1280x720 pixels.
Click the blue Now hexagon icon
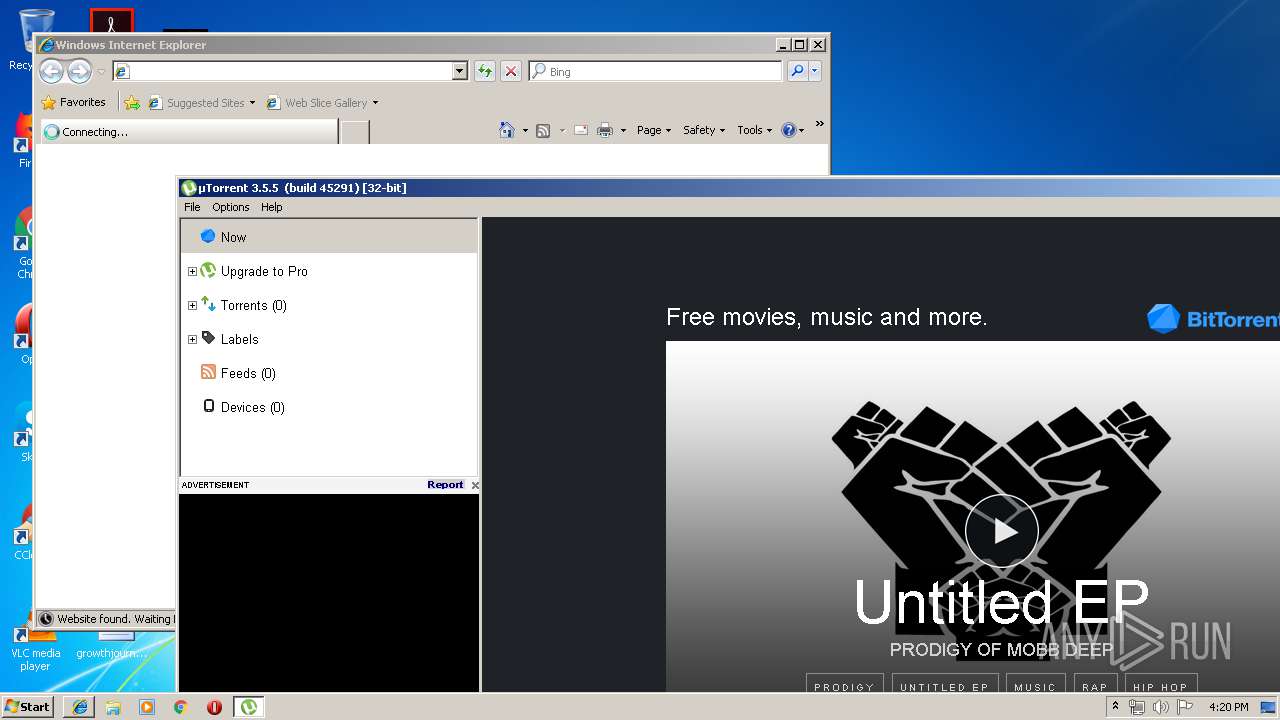pyautogui.click(x=208, y=237)
